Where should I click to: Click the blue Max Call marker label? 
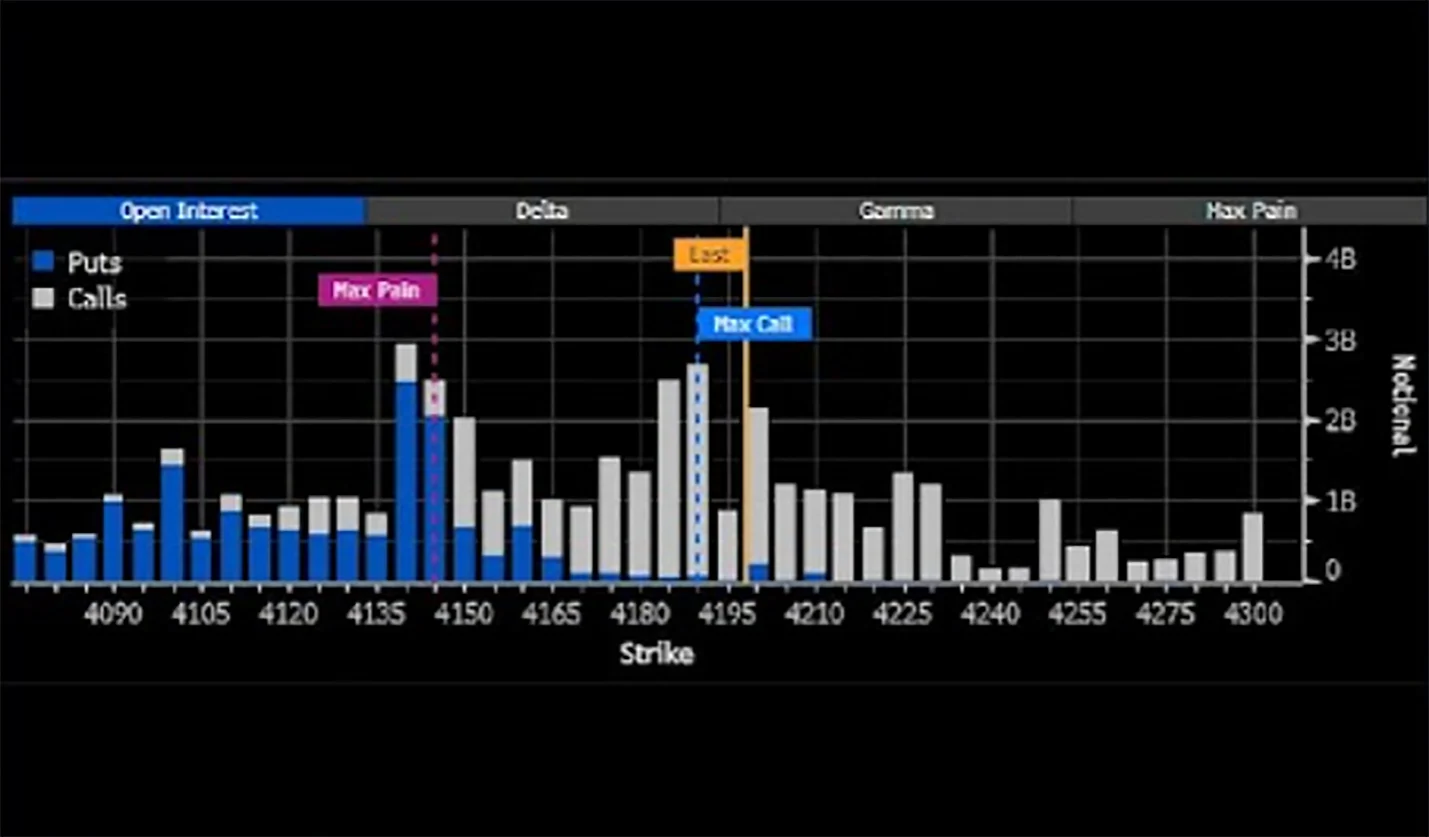(x=753, y=324)
